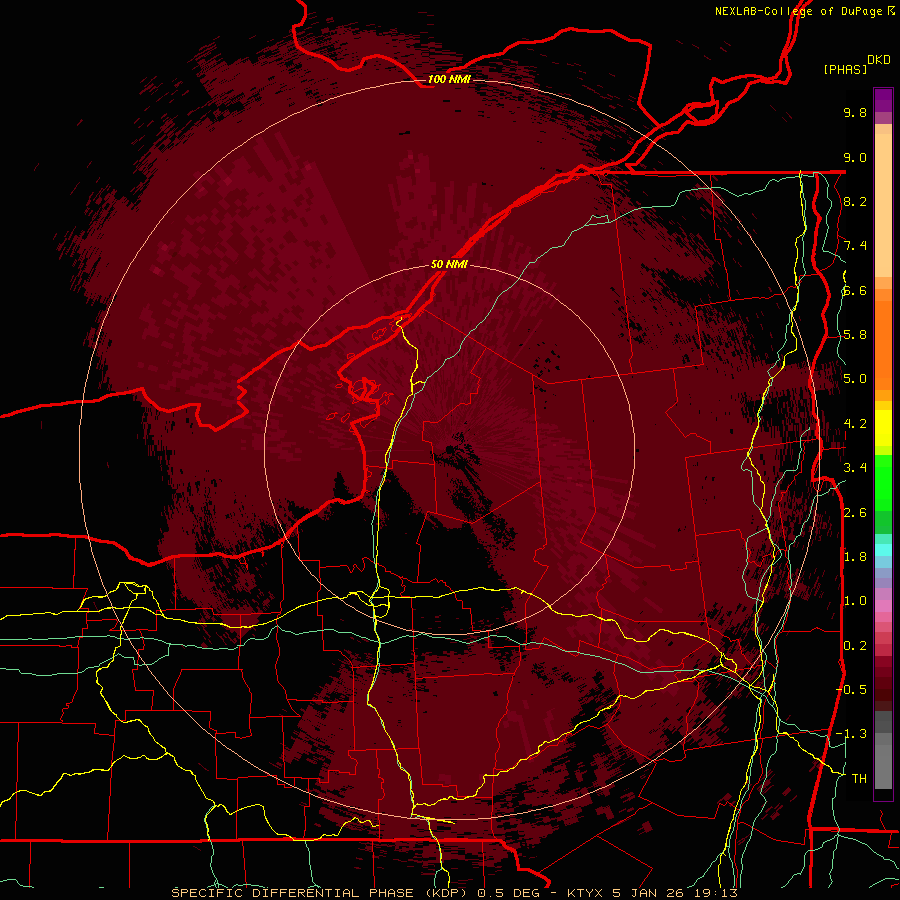This screenshot has width=900, height=900.
Task: Click the 1.0 value on color scale
Action: (x=855, y=601)
